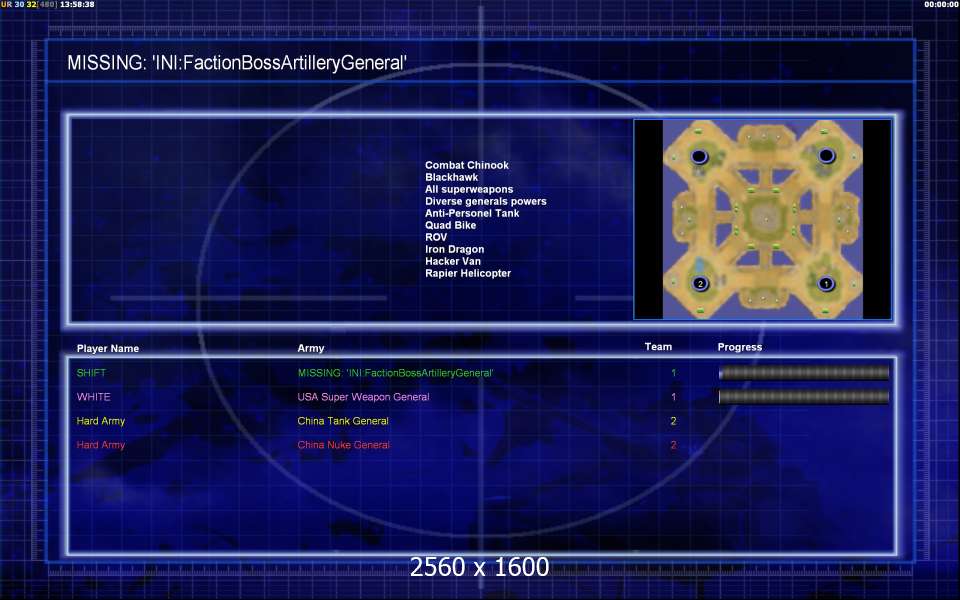This screenshot has height=600, width=960.
Task: Click start position marker 2 on the map
Action: [700, 283]
